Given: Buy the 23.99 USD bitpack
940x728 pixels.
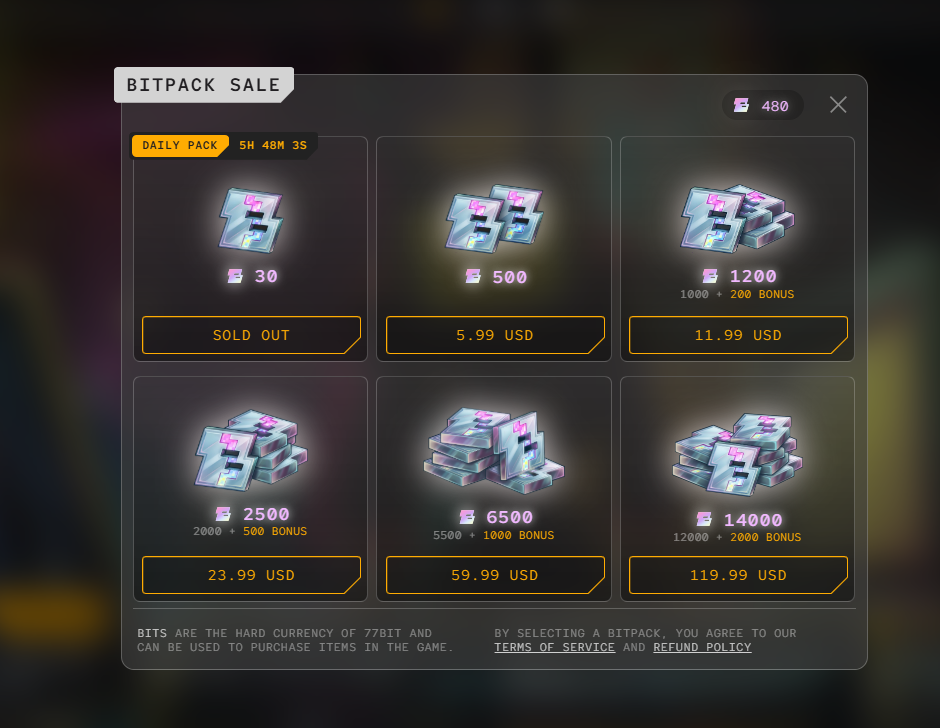Looking at the screenshot, I should click(251, 575).
